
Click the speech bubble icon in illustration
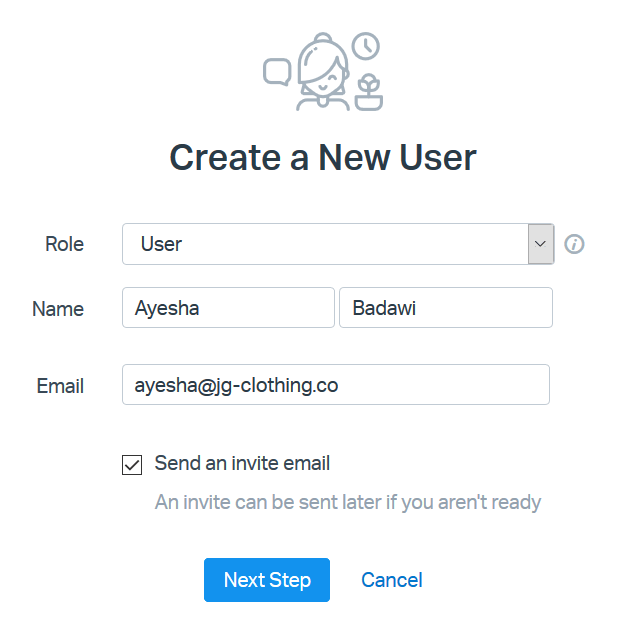(x=277, y=71)
